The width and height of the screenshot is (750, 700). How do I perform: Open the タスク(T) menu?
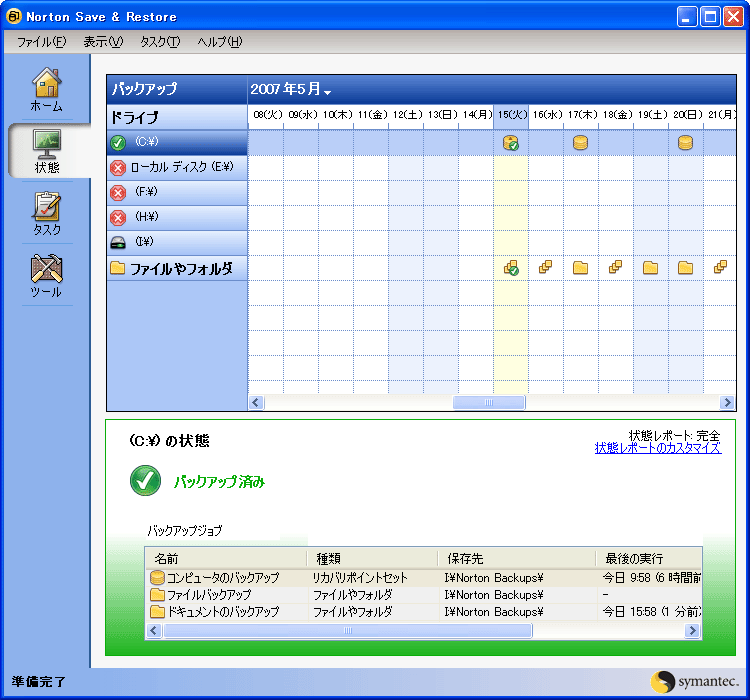(160, 42)
